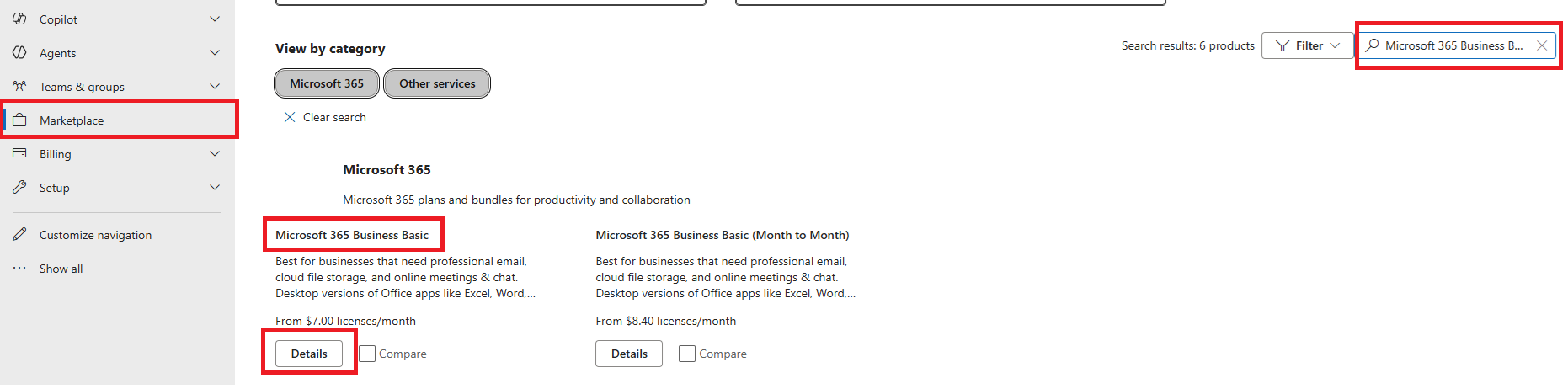The height and width of the screenshot is (389, 1568).
Task: Click the magnifier search icon
Action: [1373, 45]
